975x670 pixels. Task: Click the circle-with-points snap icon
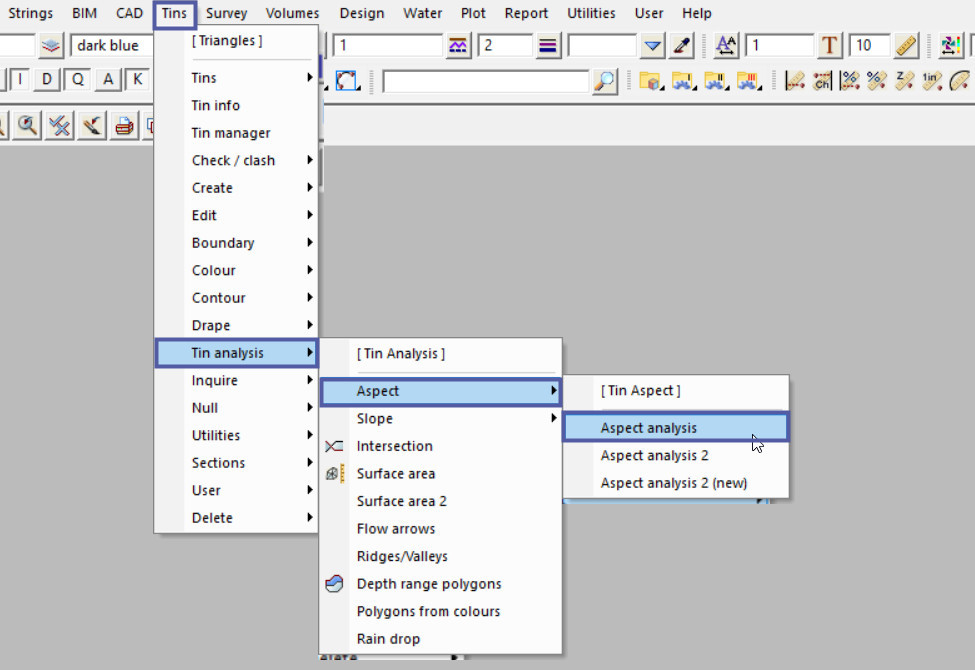(x=347, y=81)
